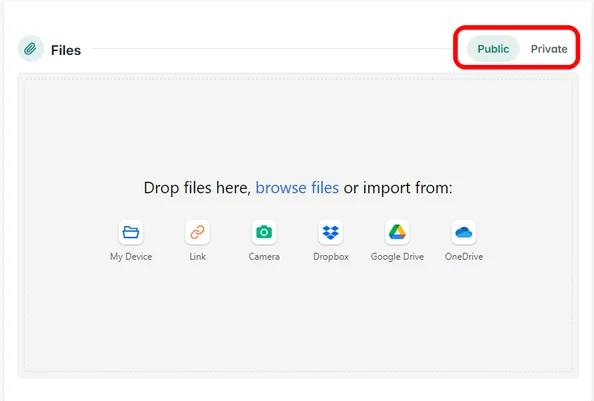Screen dimensions: 594x401
Task: Click the Drop files here text
Action: pyautogui.click(x=197, y=188)
